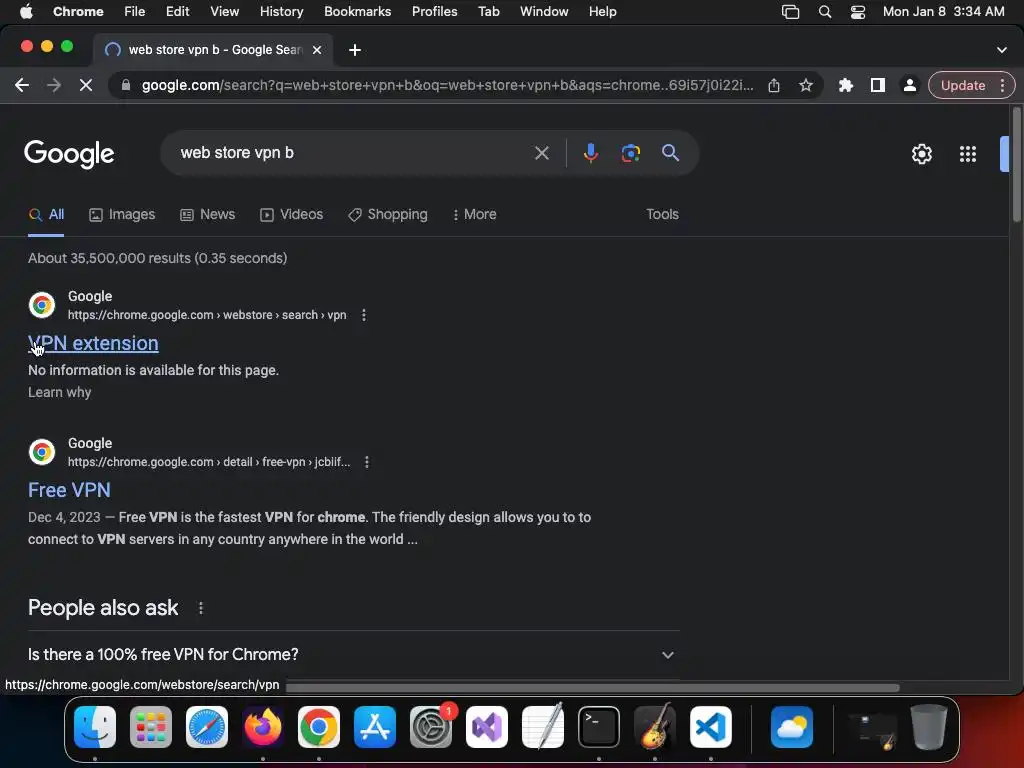Clear the Google search box

[x=541, y=153]
